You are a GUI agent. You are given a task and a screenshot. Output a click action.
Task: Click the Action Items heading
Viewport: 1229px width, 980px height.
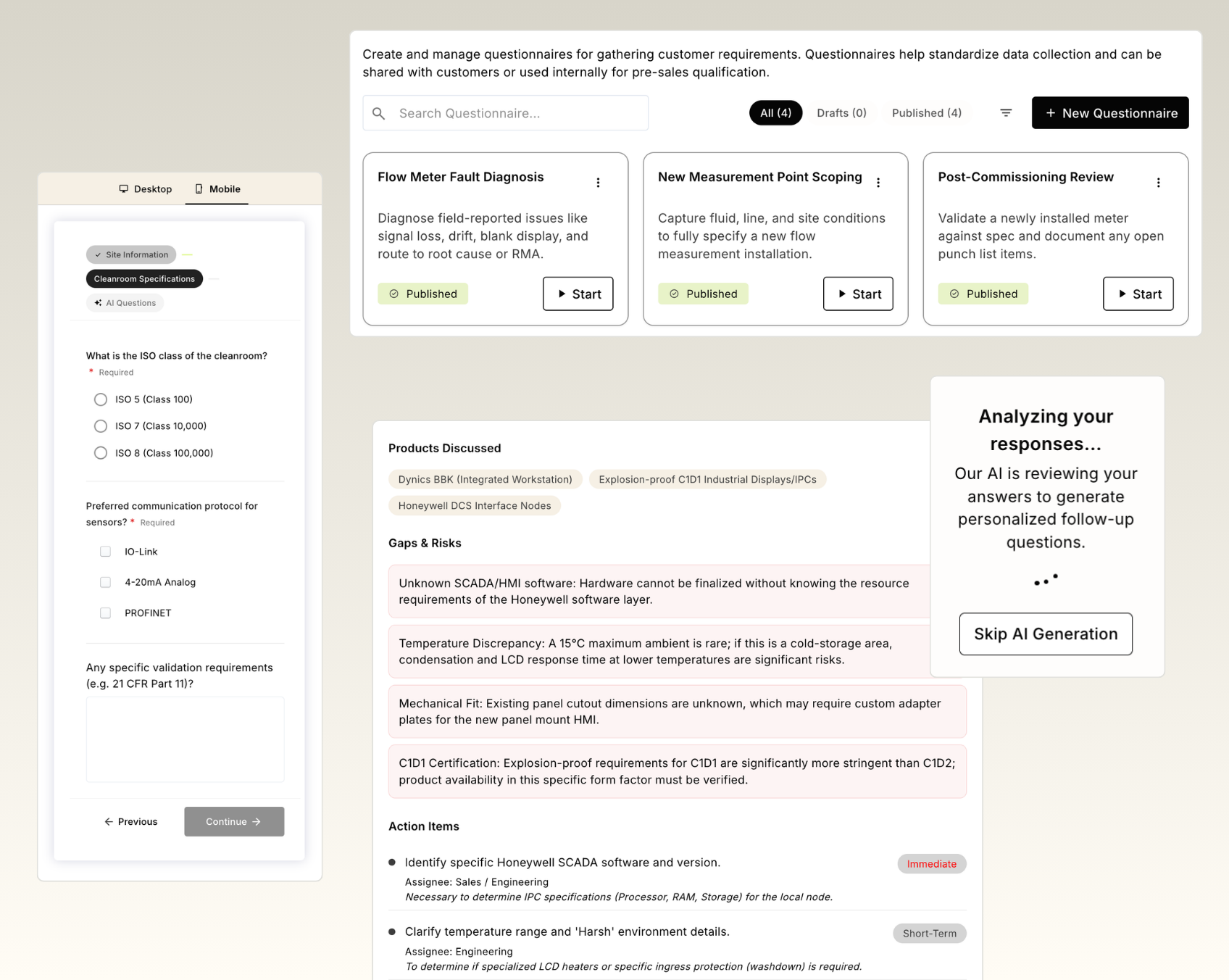coord(424,826)
